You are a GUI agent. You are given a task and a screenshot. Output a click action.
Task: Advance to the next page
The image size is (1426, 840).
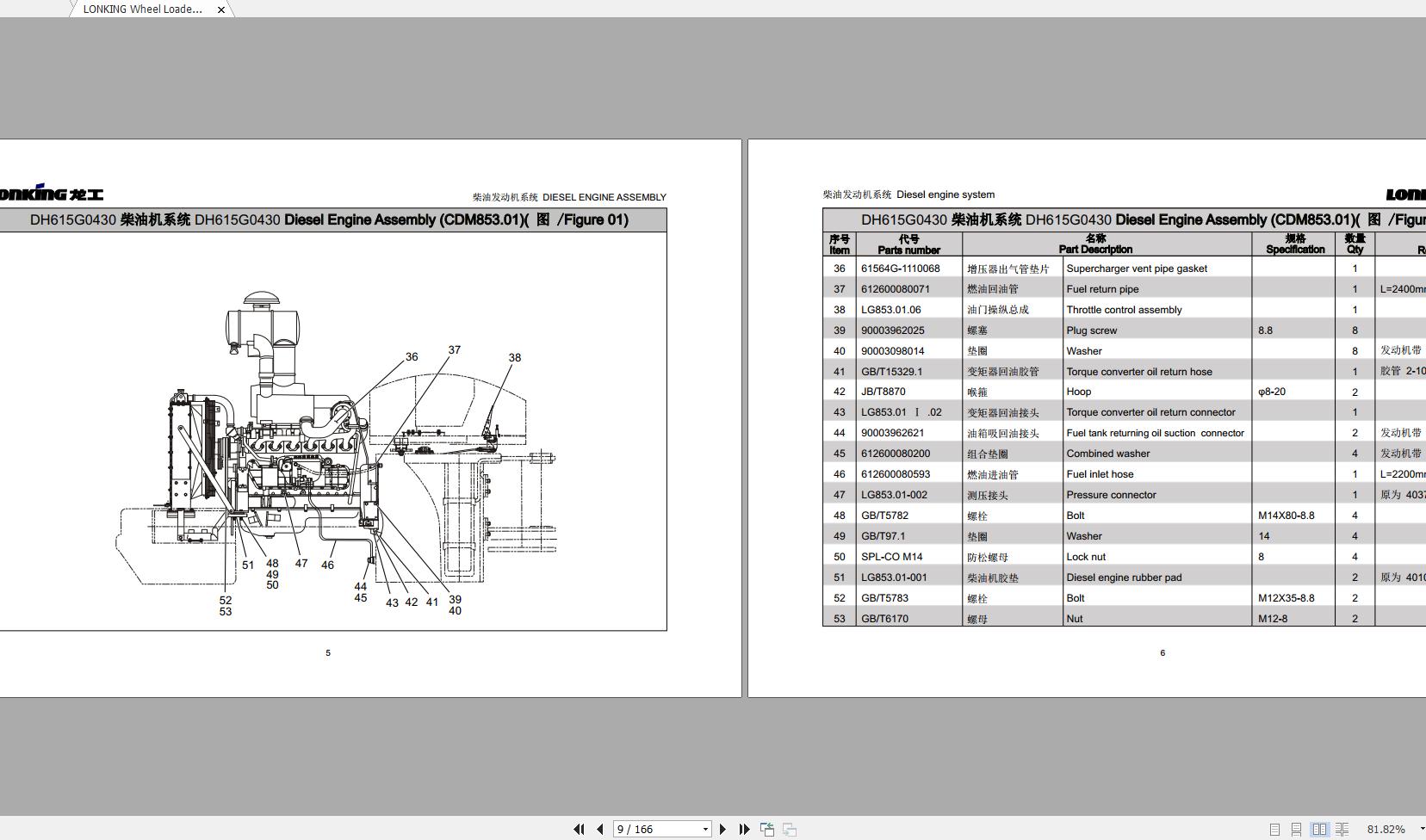point(722,828)
